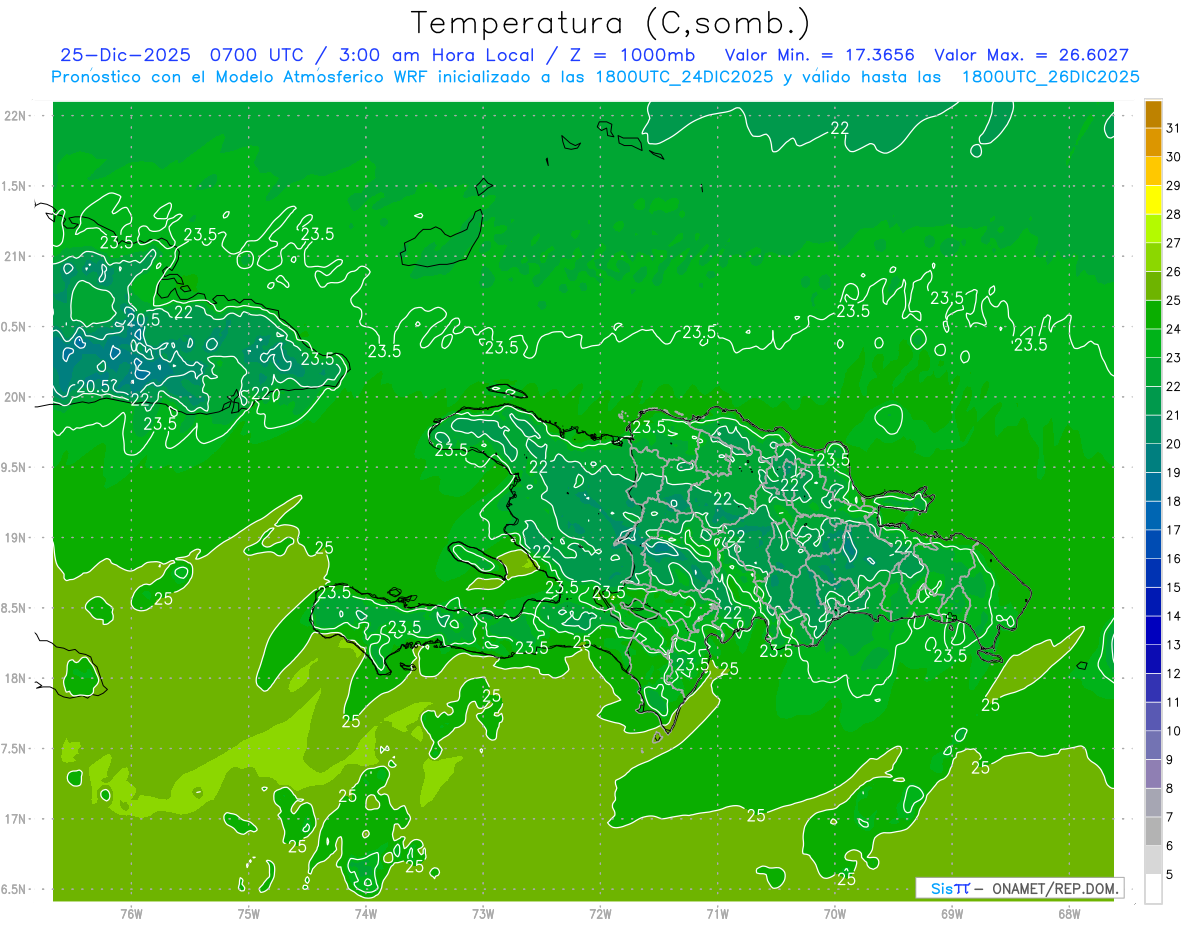
Task: Select the '0700 UTC' time text
Action: [x=257, y=56]
